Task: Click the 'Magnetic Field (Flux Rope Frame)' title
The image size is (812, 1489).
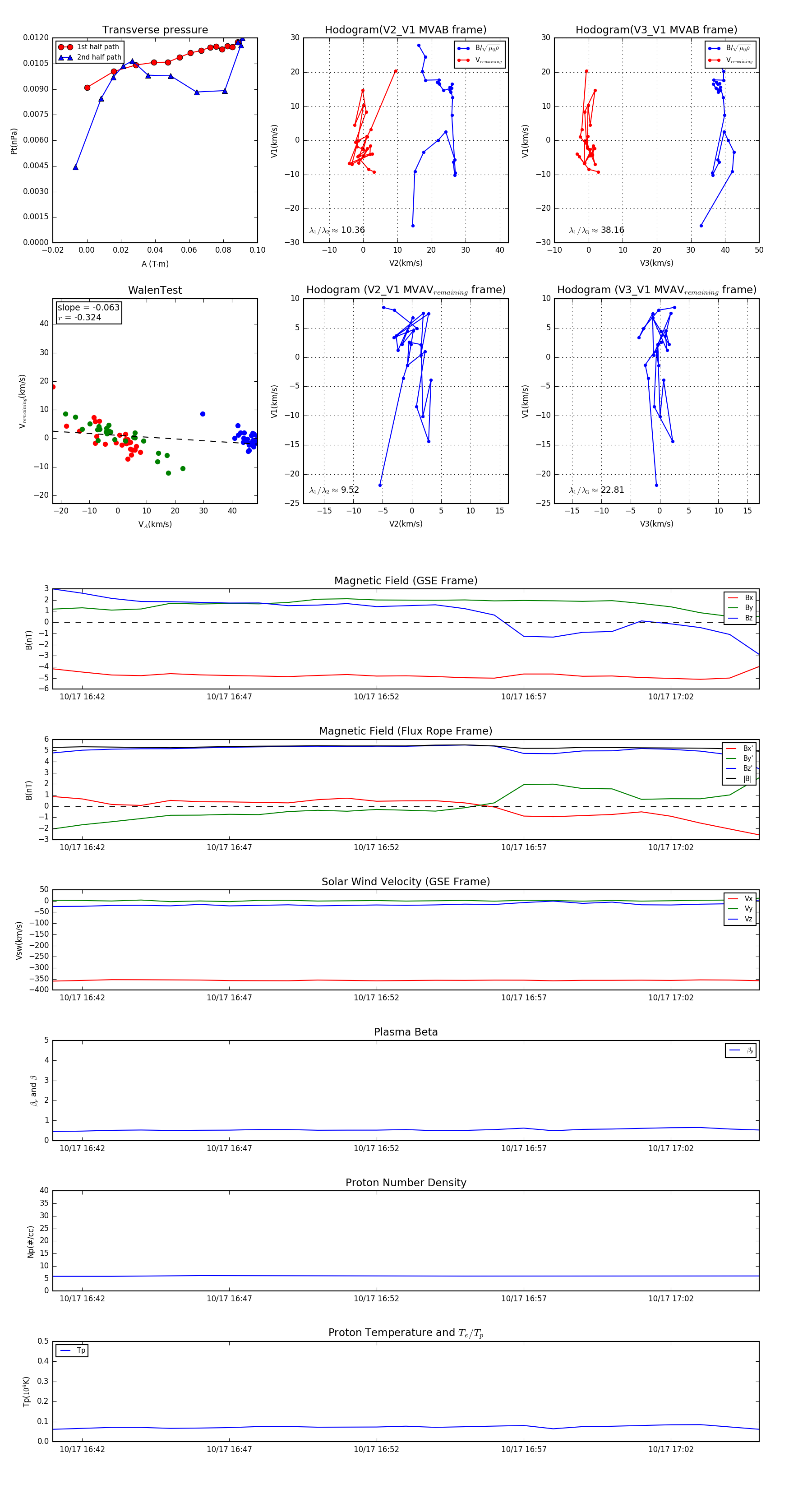Action: [406, 731]
